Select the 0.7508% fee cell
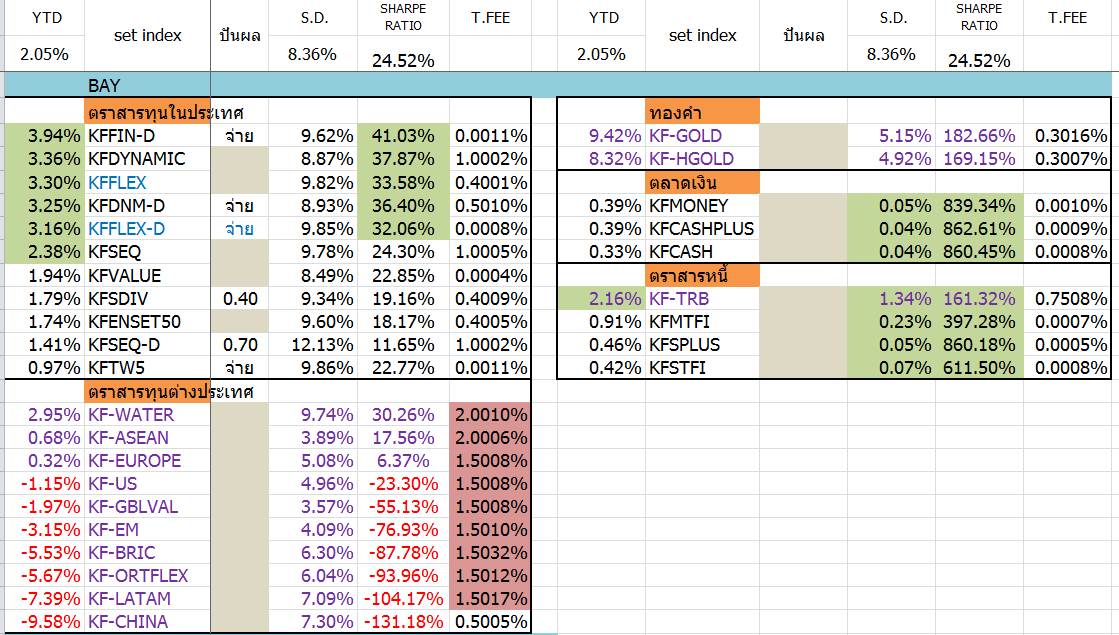The image size is (1119, 635). pos(1067,298)
